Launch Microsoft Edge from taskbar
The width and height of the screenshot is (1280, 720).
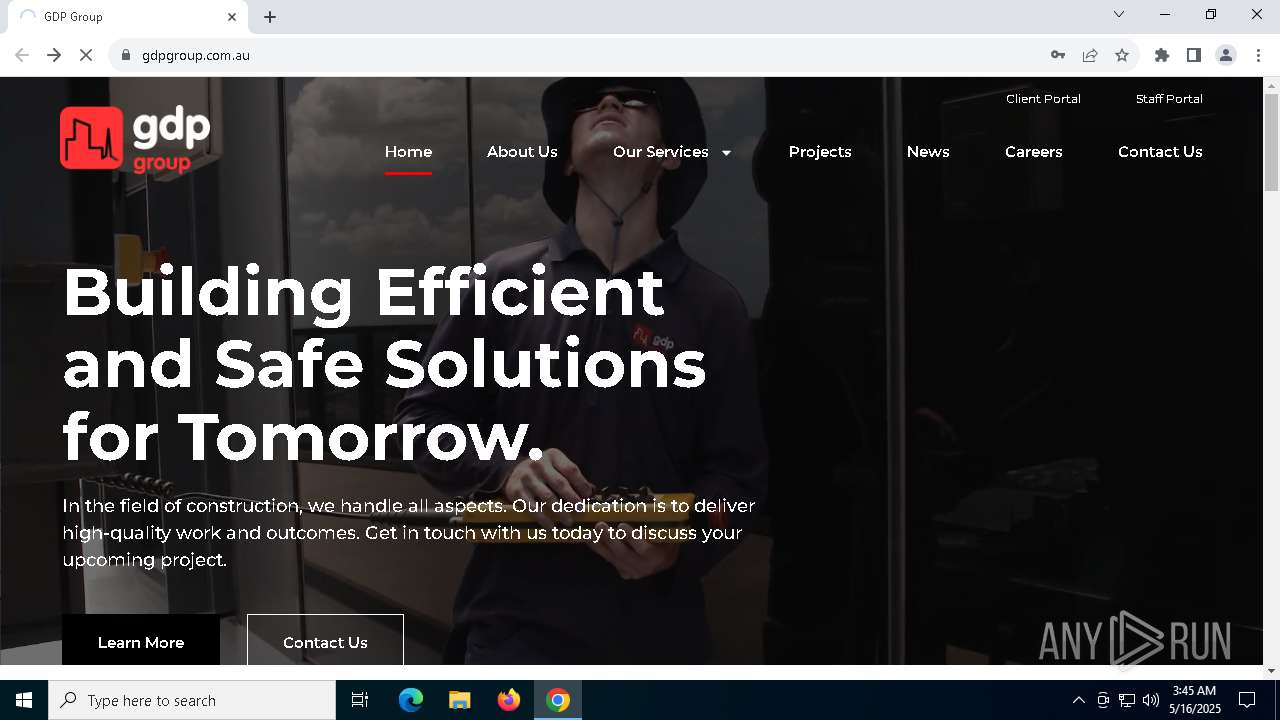click(x=411, y=700)
